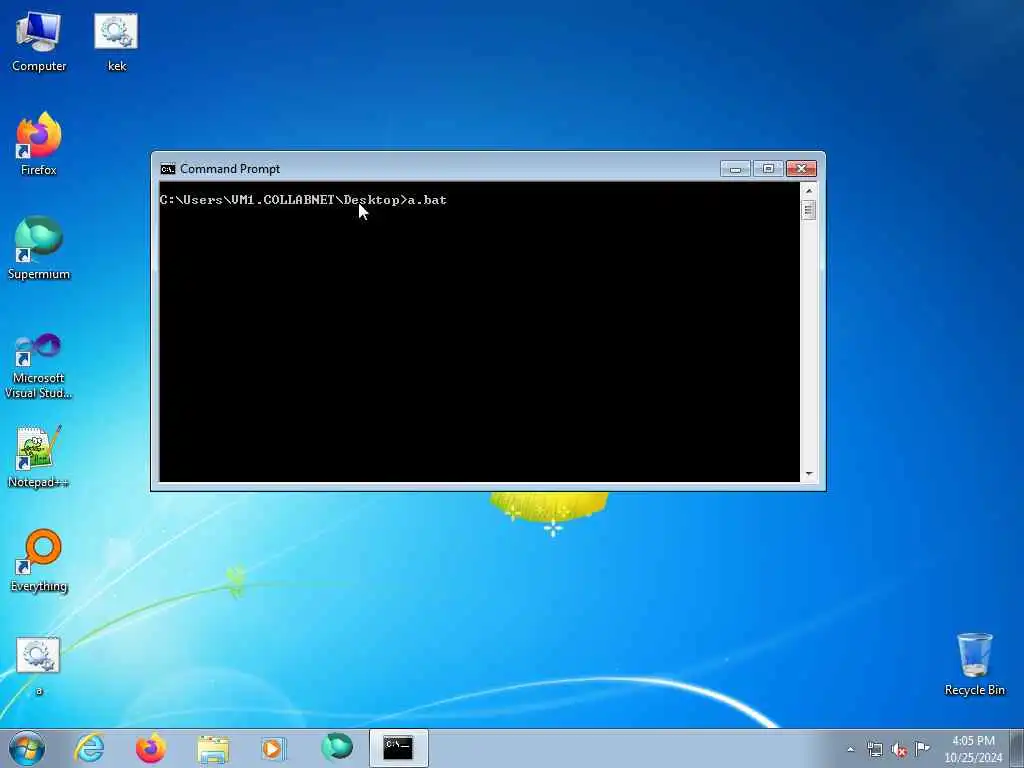1024x768 pixels.
Task: Click Supermium icon in taskbar
Action: tap(337, 748)
